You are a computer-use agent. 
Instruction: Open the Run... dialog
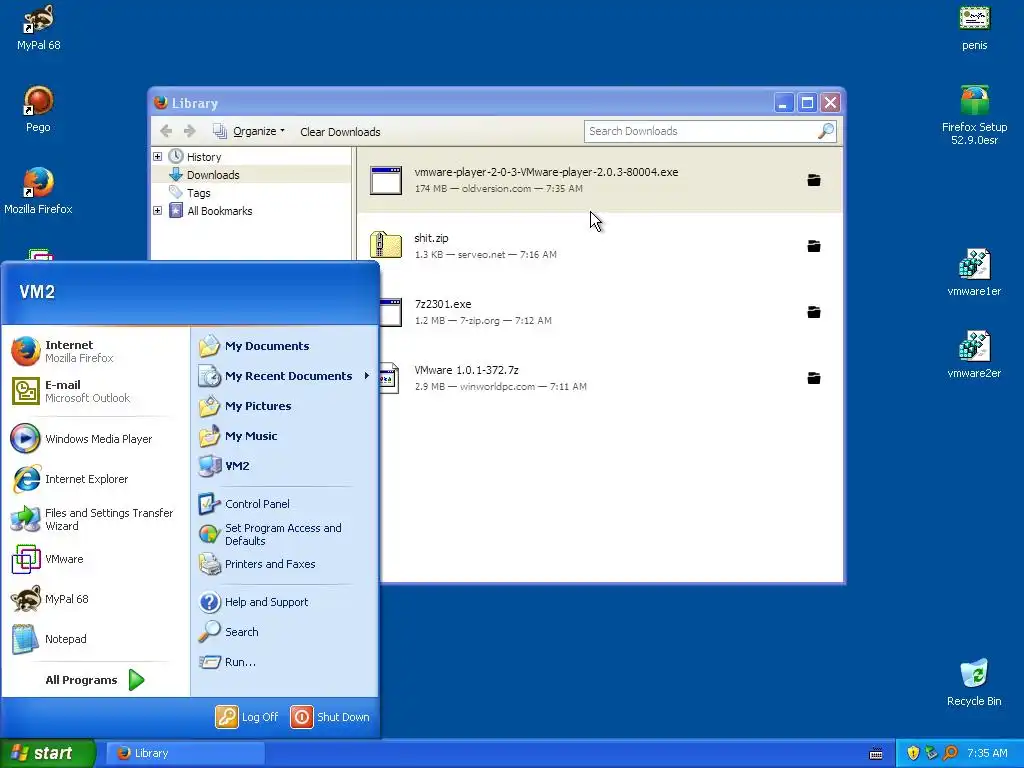284,662
